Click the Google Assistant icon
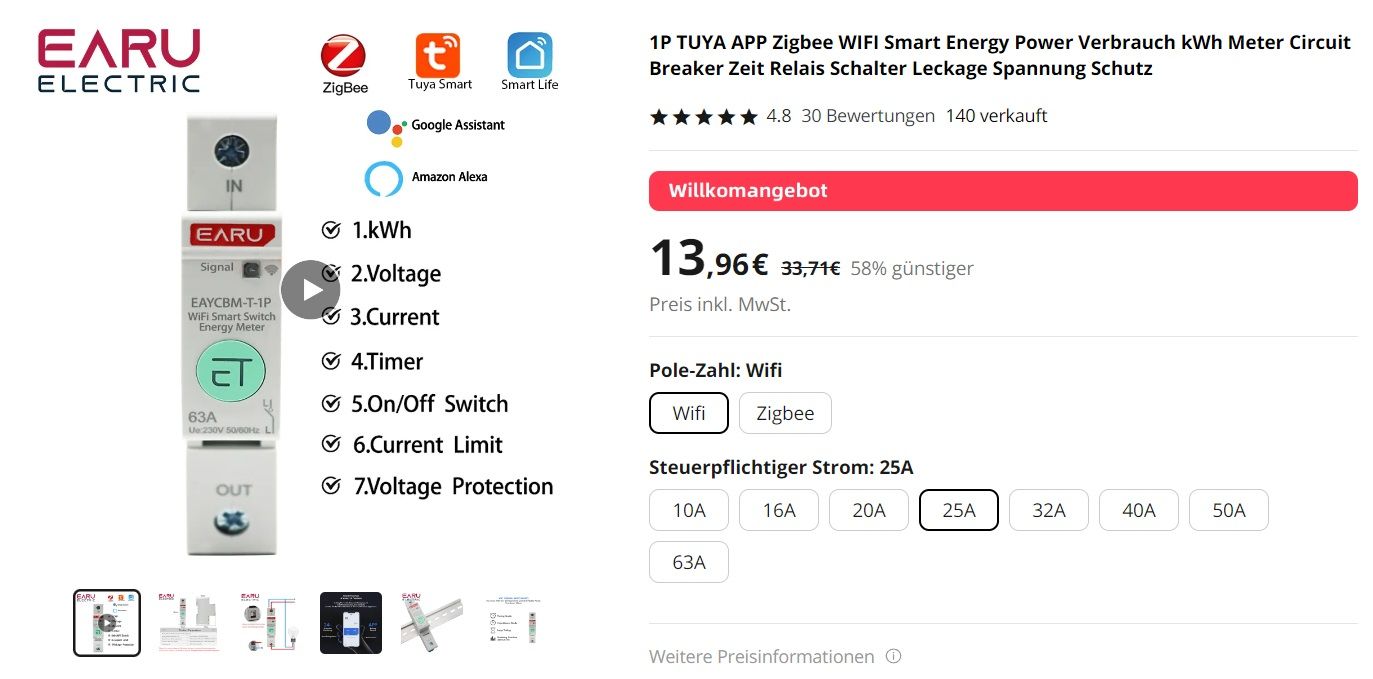 pyautogui.click(x=385, y=125)
